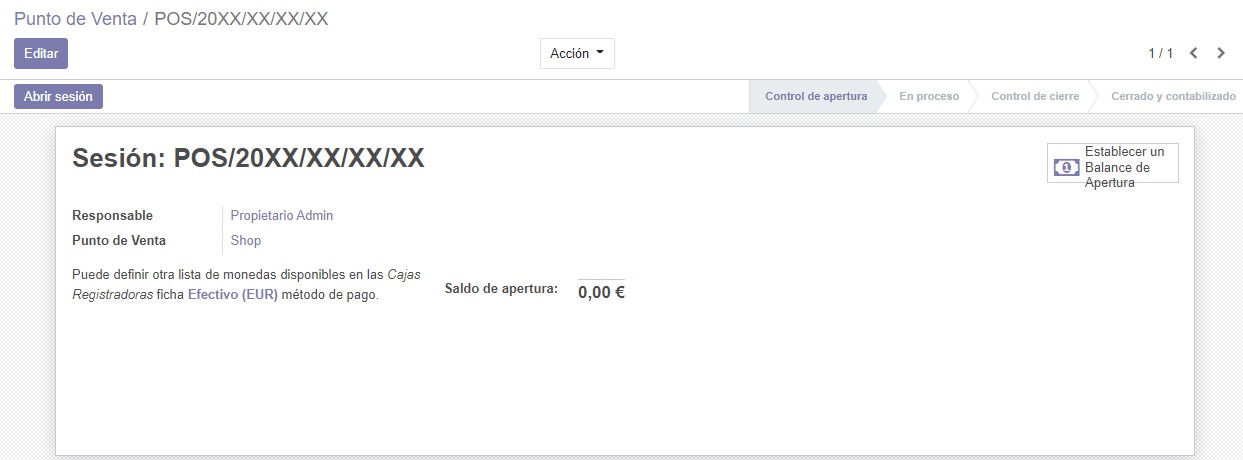
Task: Click the Acción dropdown caret
Action: [x=600, y=53]
